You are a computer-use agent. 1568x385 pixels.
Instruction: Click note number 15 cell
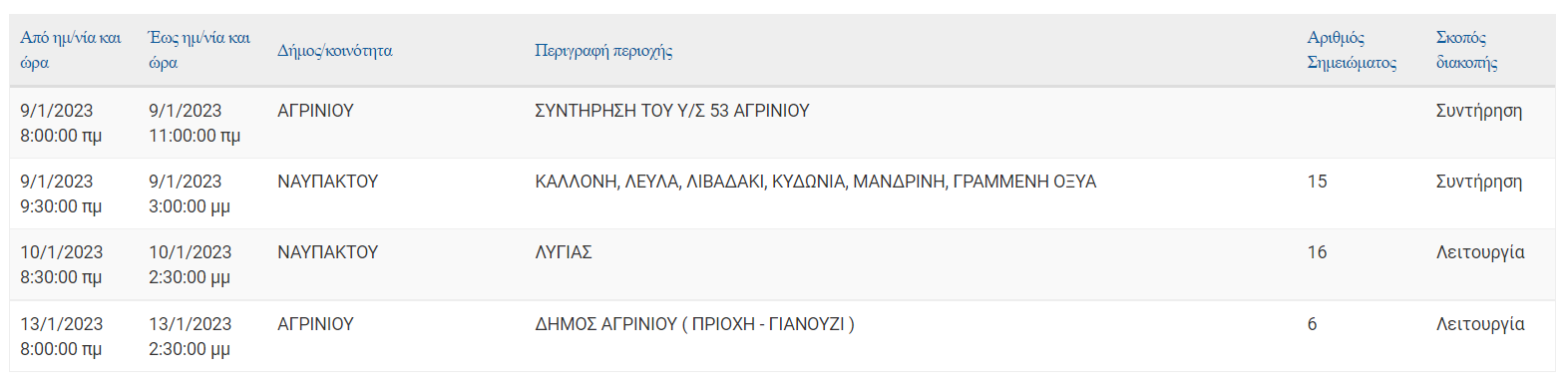[1317, 182]
